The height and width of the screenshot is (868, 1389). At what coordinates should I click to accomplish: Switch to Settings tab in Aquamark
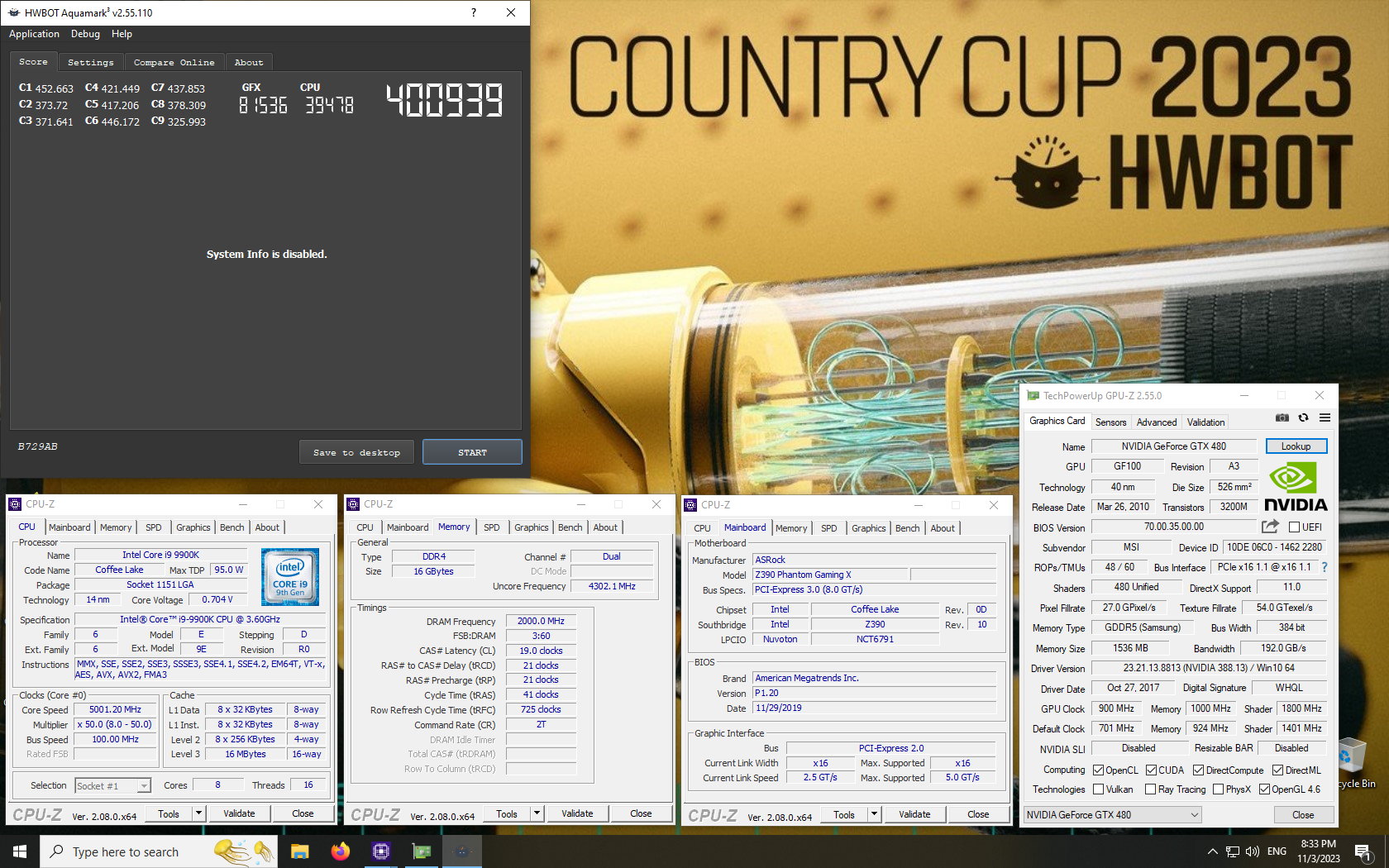[x=91, y=62]
